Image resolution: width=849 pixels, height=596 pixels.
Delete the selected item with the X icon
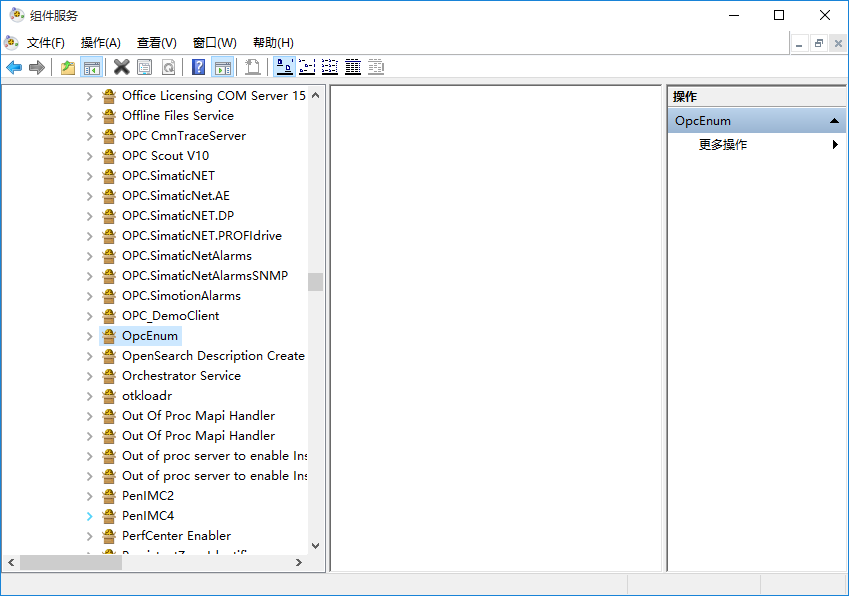coord(122,68)
